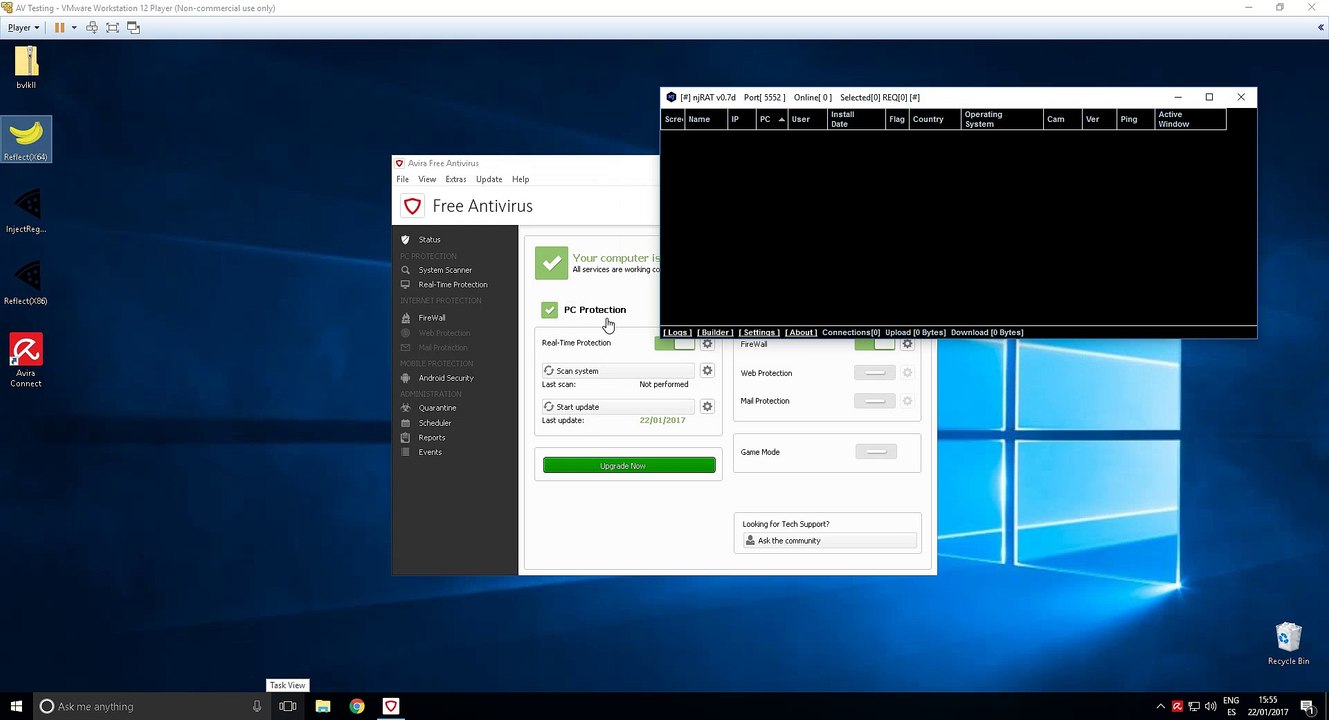This screenshot has width=1329, height=720.
Task: Select the Recycle Bin icon
Action: (1288, 643)
